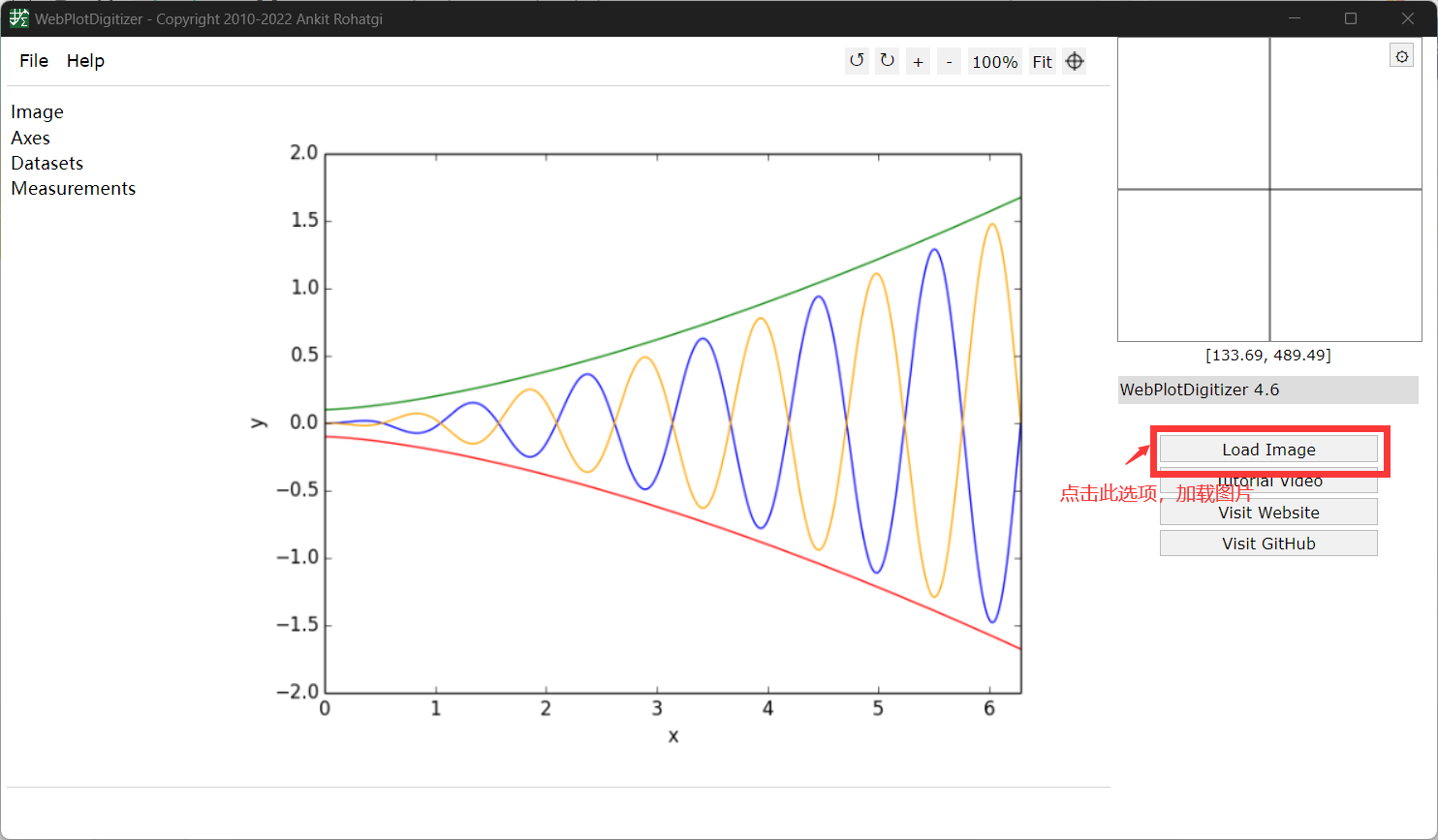Screen dimensions: 1438x840
Task: Close the WebPlotDigitizer window
Action: 1408,18
